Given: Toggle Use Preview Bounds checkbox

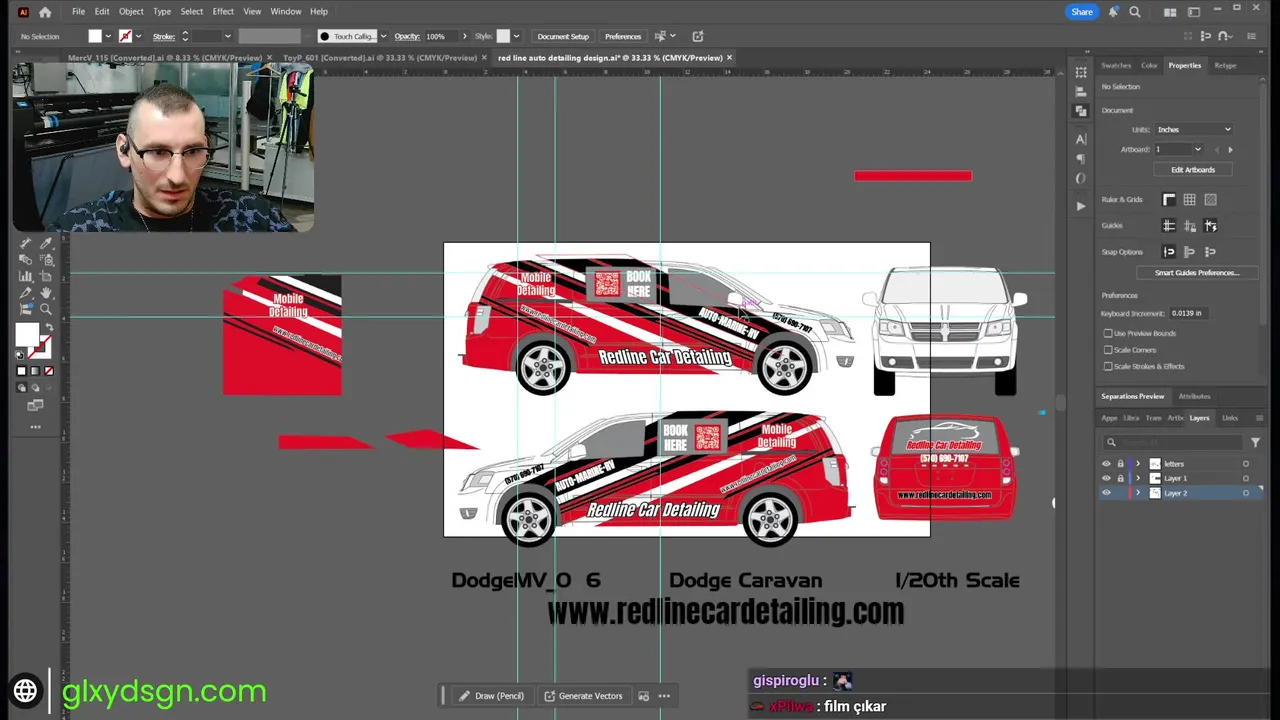Looking at the screenshot, I should (x=1108, y=333).
